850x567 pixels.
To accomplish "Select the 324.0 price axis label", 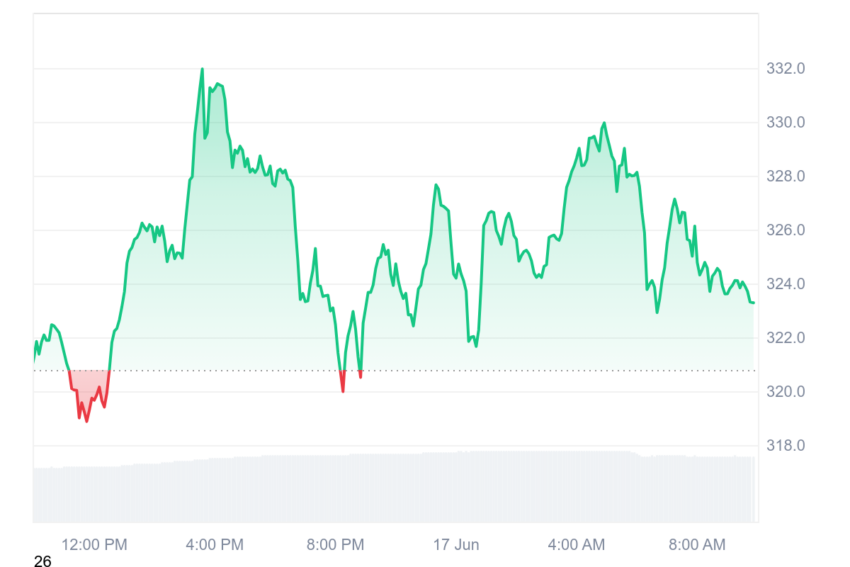I will 785,284.
